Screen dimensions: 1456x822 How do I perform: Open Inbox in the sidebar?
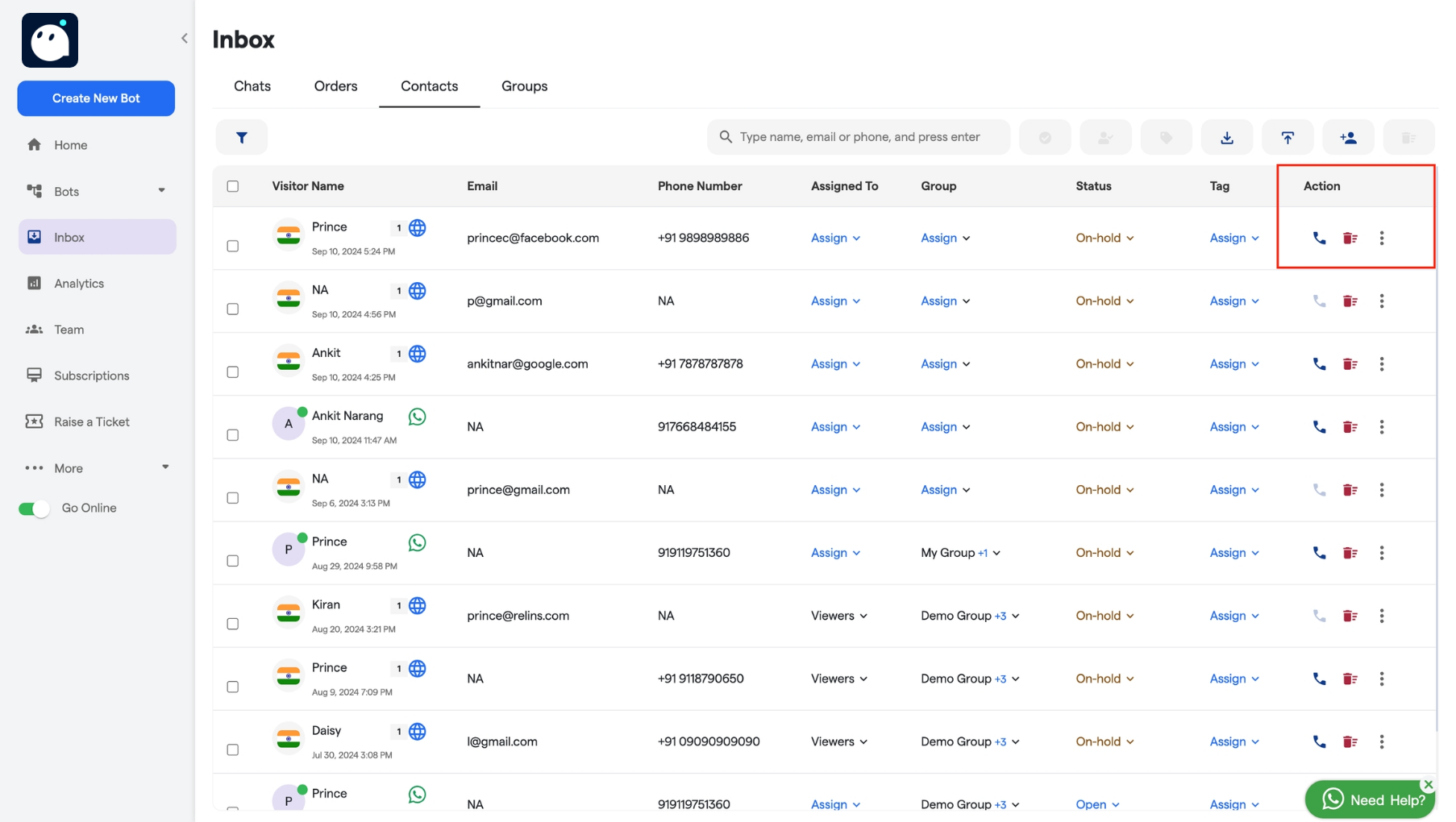(x=97, y=237)
